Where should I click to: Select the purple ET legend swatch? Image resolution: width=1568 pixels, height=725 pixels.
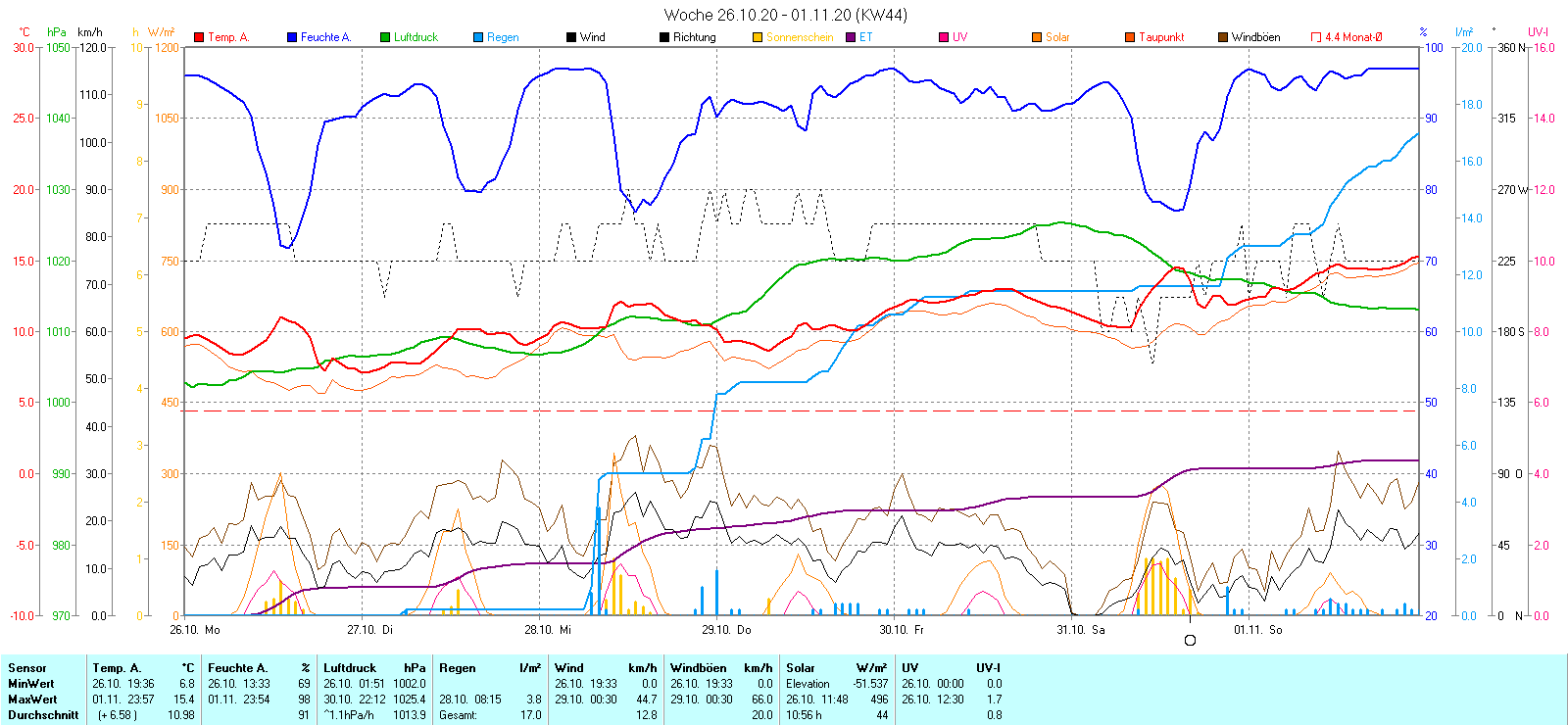(851, 37)
